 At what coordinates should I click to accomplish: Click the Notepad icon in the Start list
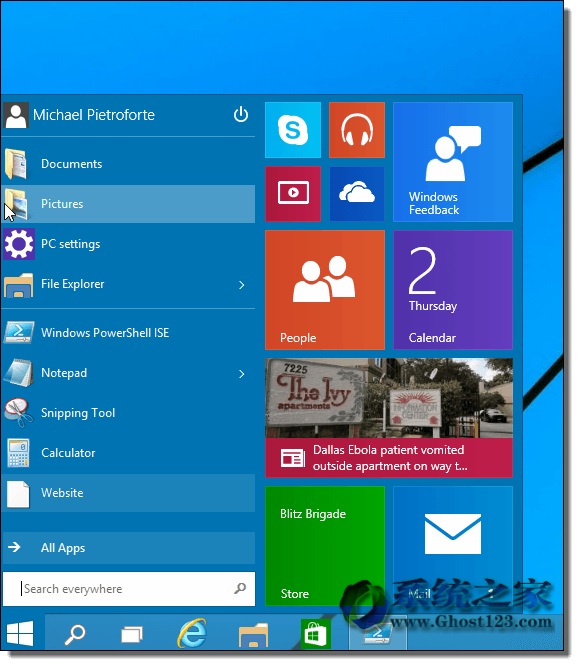19,373
